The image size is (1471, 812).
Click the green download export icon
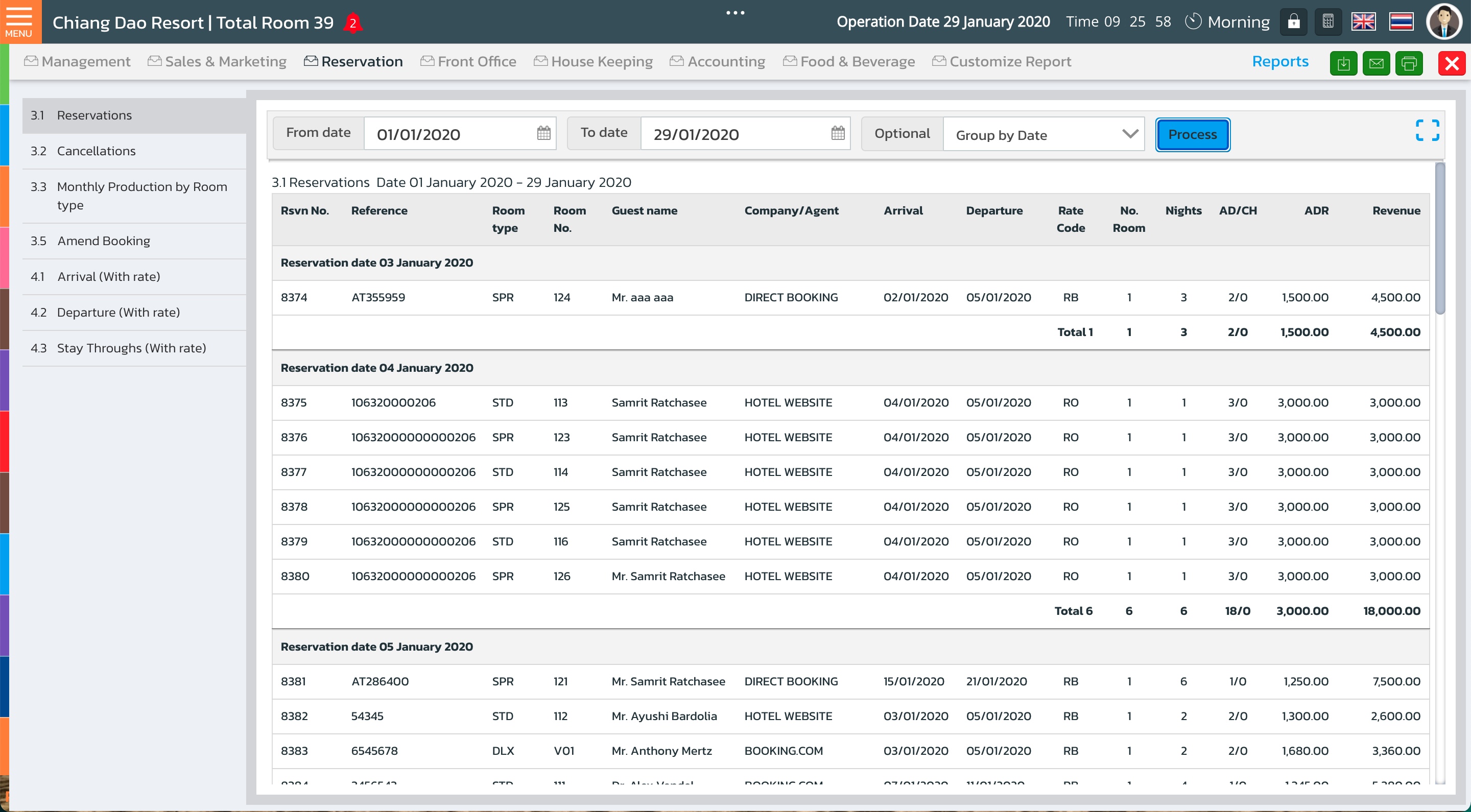coord(1343,63)
